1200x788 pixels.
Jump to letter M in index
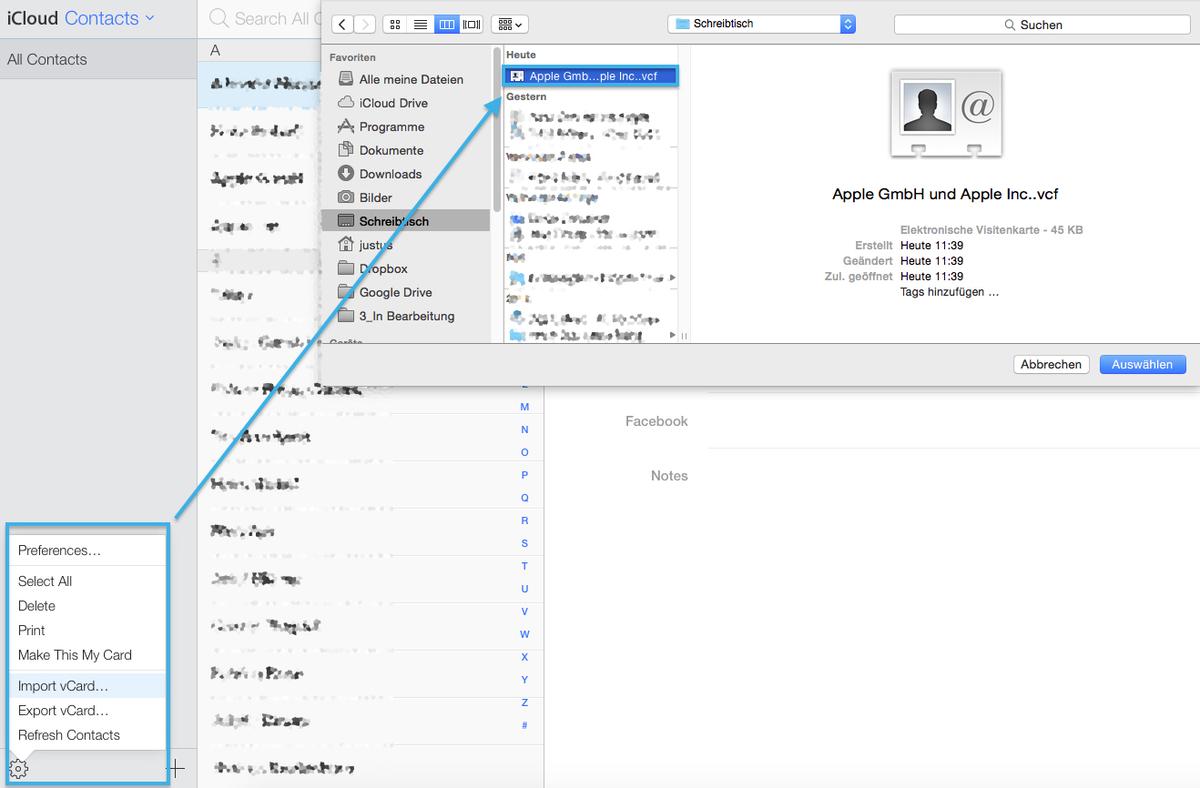(525, 407)
